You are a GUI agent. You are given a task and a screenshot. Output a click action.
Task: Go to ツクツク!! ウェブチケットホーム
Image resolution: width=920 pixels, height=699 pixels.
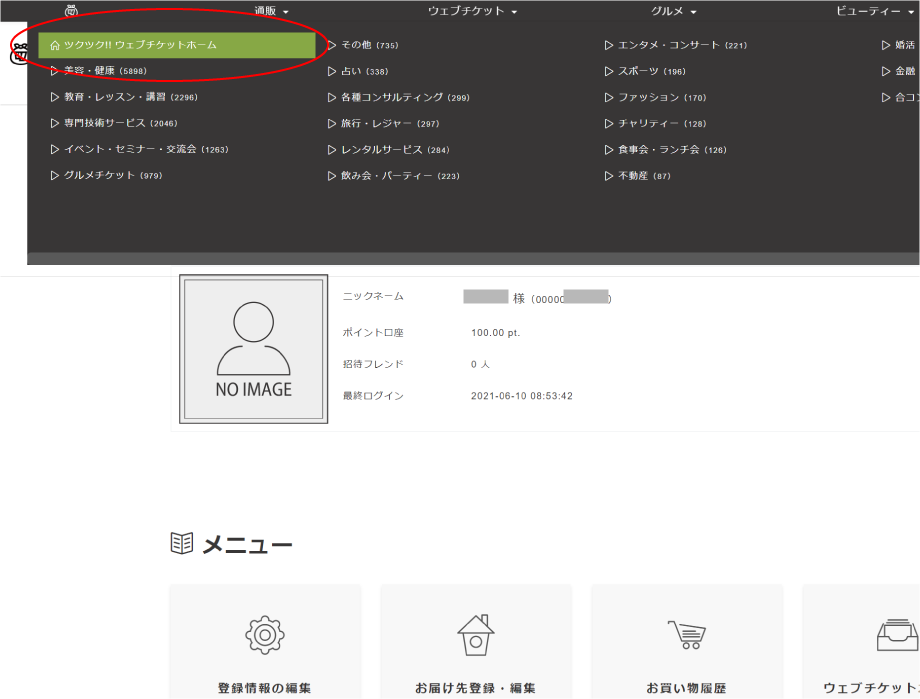tap(177, 45)
